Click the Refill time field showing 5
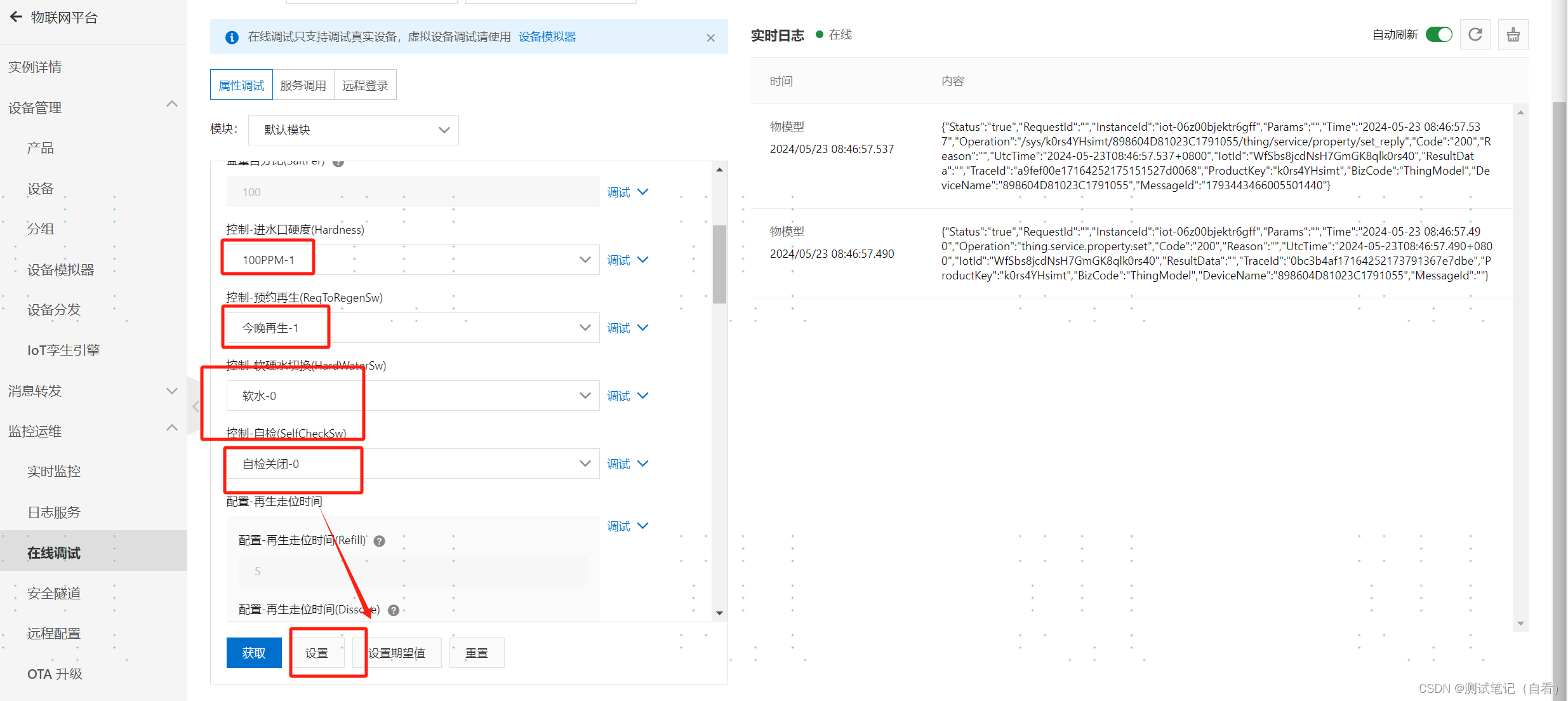 pyautogui.click(x=413, y=571)
